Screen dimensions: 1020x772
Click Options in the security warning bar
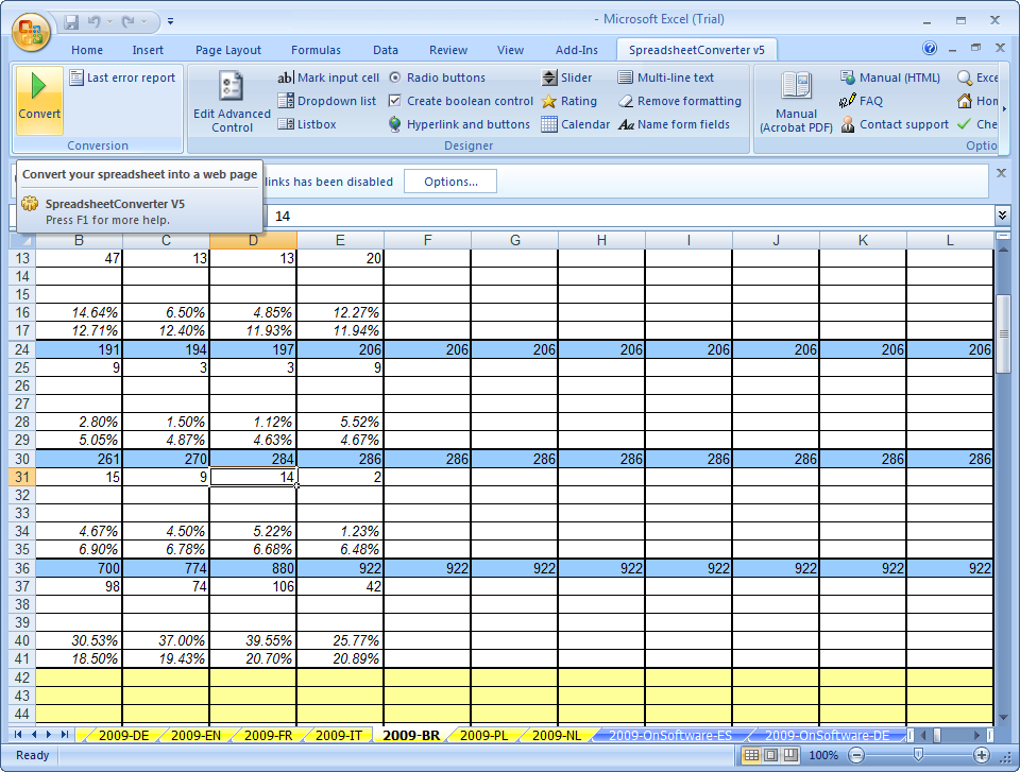[x=450, y=181]
